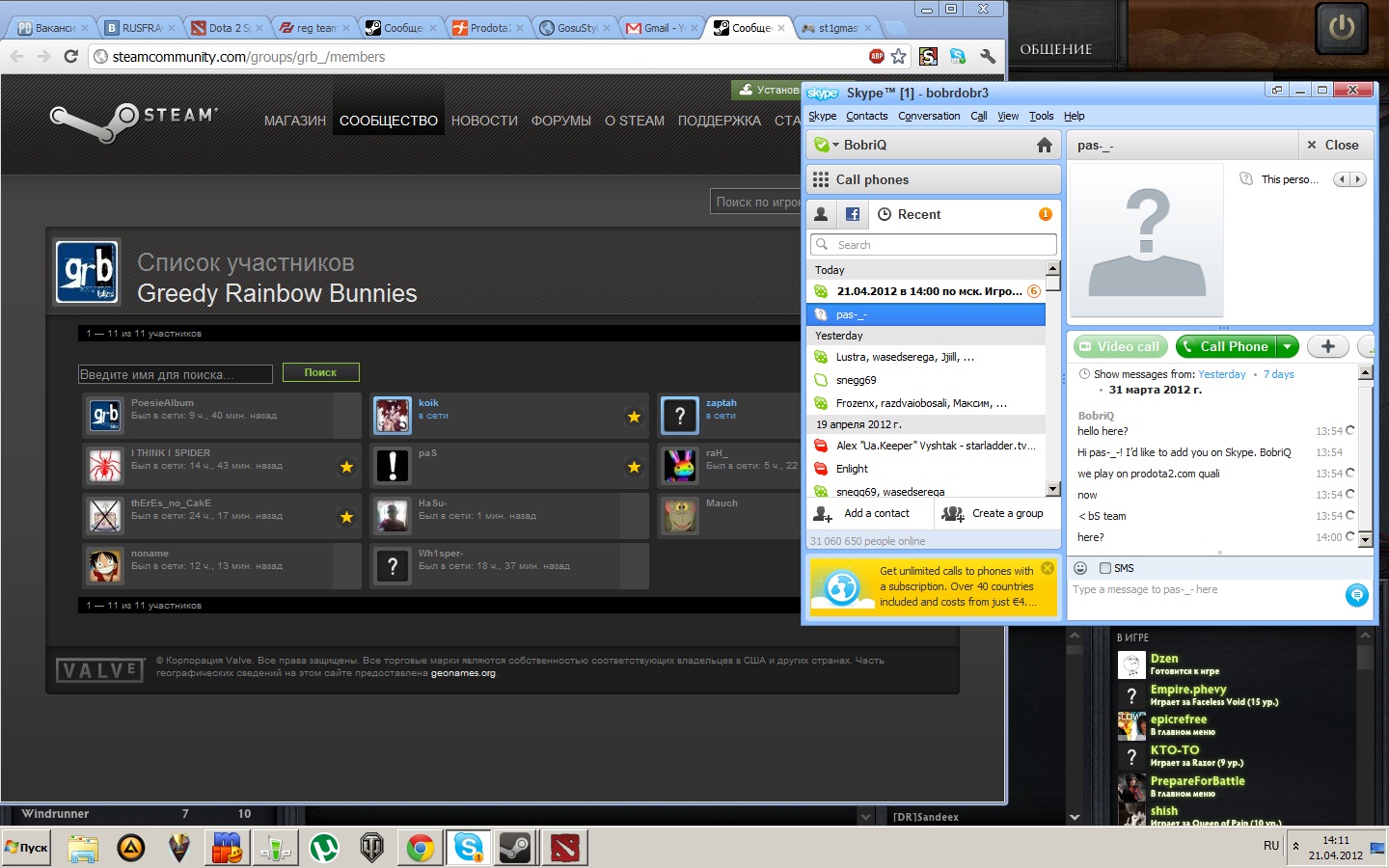This screenshot has height=868, width=1389.
Task: Enable the SMS checkbox in Skype
Action: tap(1105, 568)
